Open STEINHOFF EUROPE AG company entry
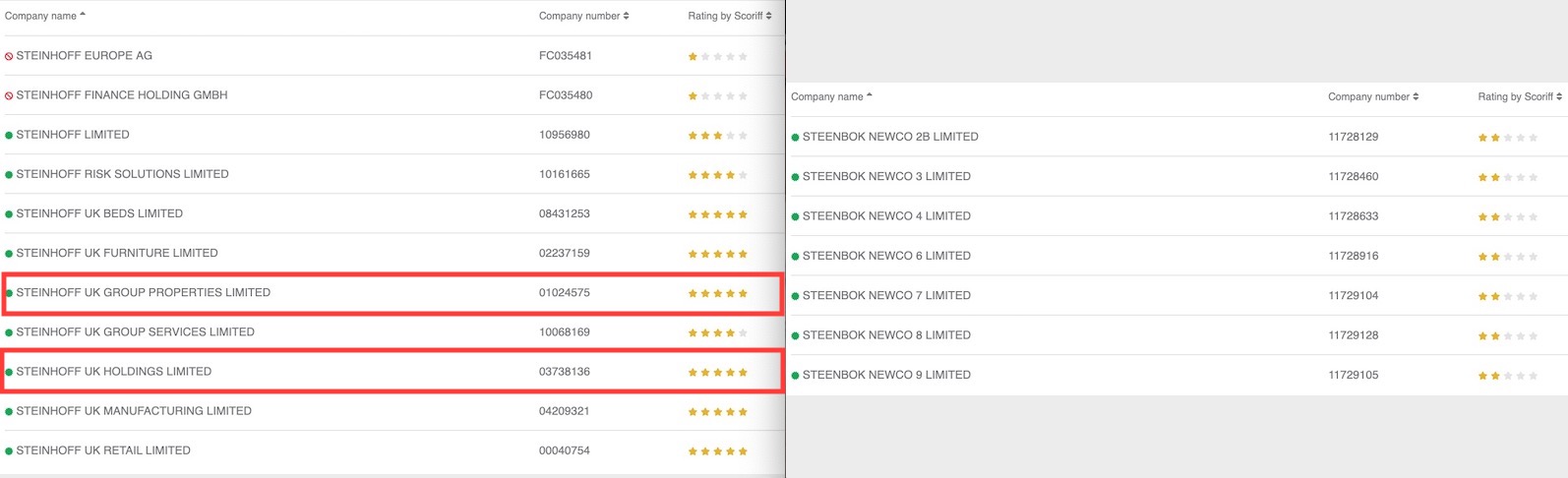1568x478 pixels. pyautogui.click(x=84, y=56)
